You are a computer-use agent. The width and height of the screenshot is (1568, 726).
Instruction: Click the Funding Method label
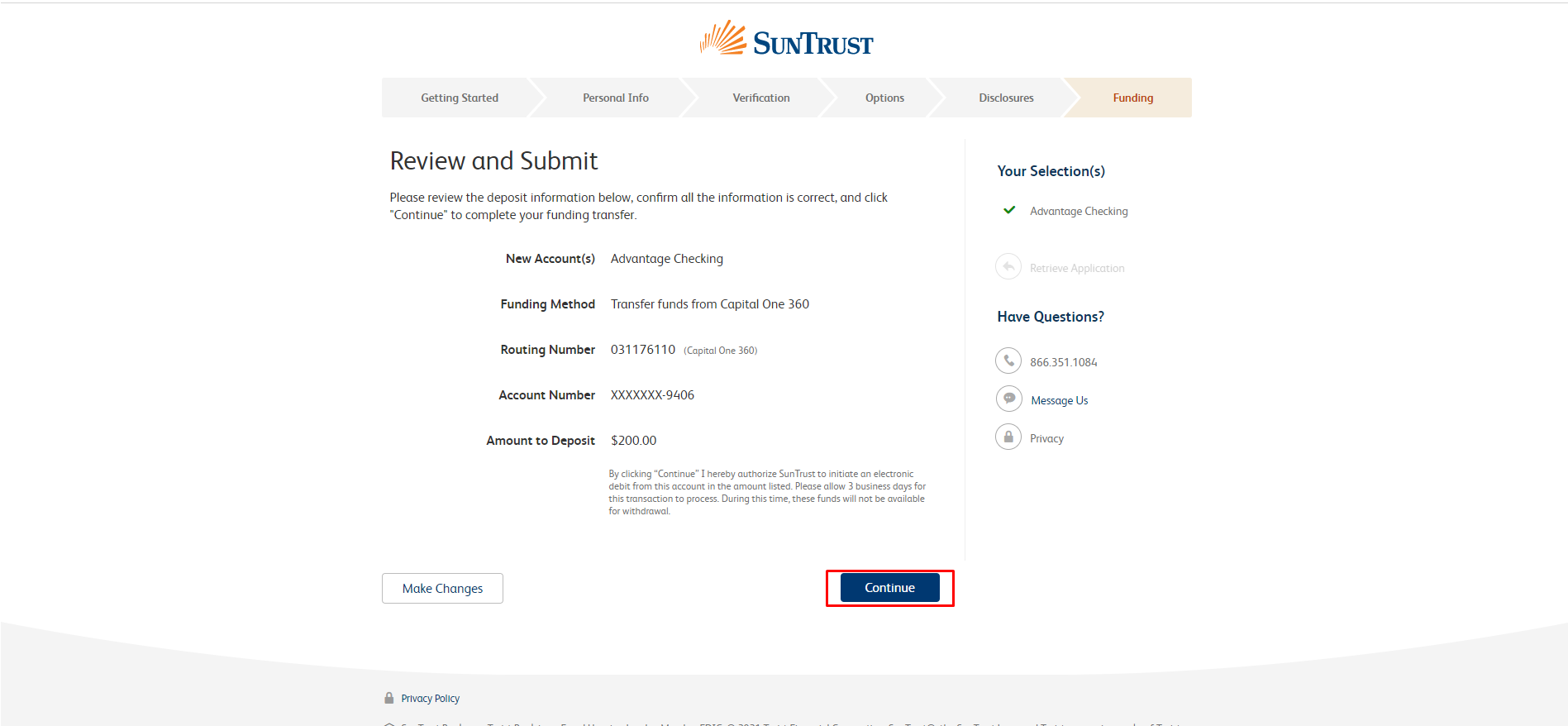pyautogui.click(x=548, y=304)
